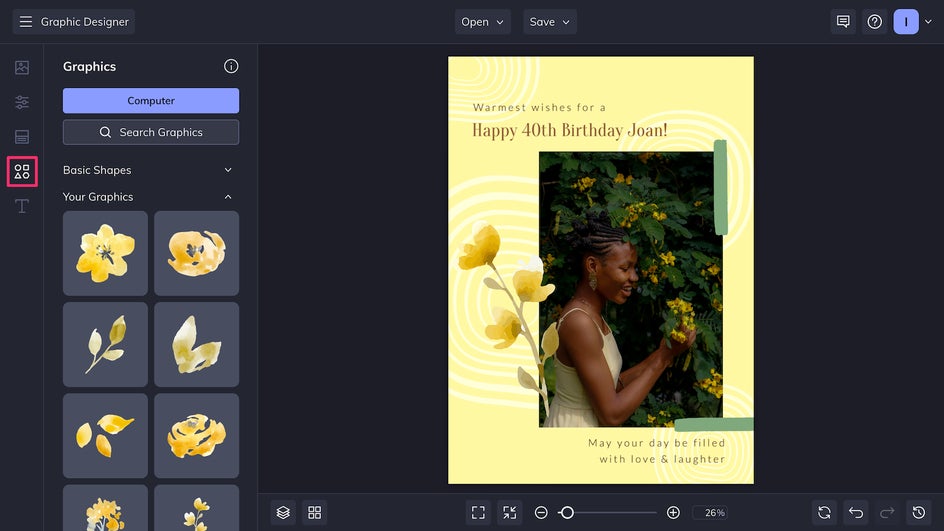Click the zoom slider handle
Image resolution: width=944 pixels, height=531 pixels.
(567, 512)
